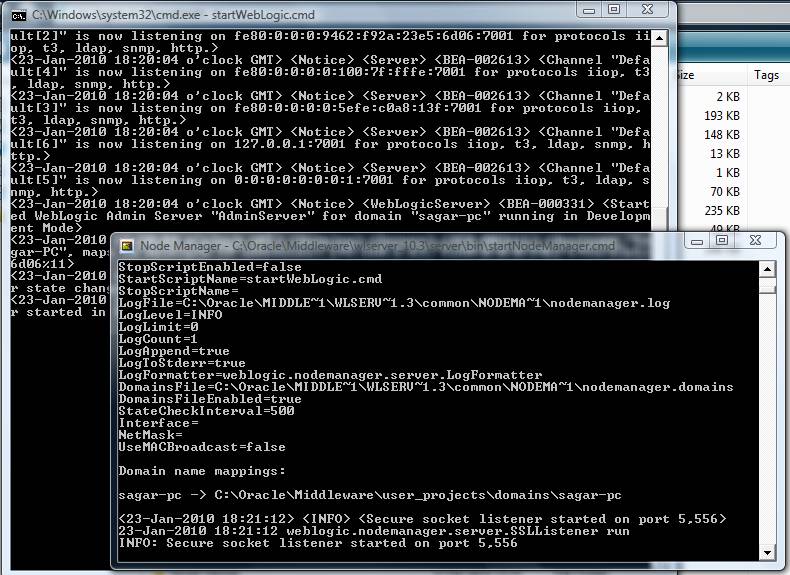
Task: Select the 13 KB file size entry
Action: tap(725, 154)
